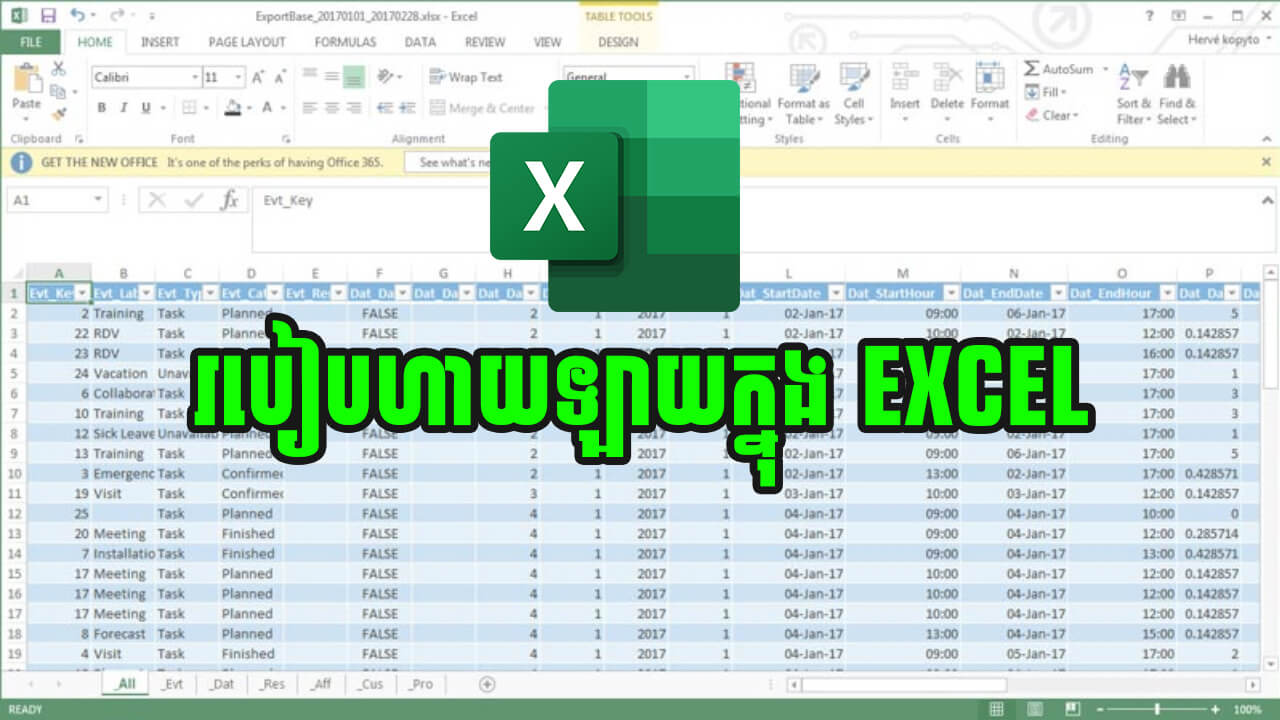Screen dimensions: 1280x720
Task: Open the Fill Color dropdown arrow
Action: pos(250,108)
